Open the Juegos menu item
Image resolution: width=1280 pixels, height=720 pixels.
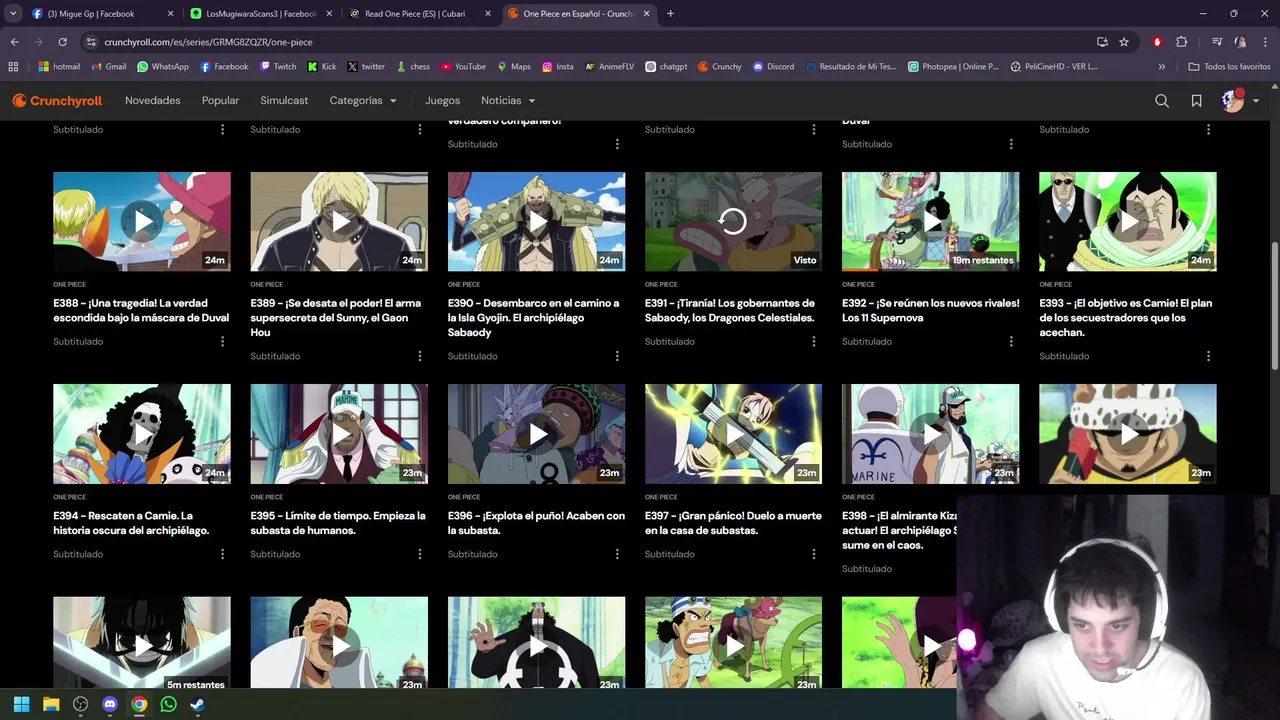(442, 101)
